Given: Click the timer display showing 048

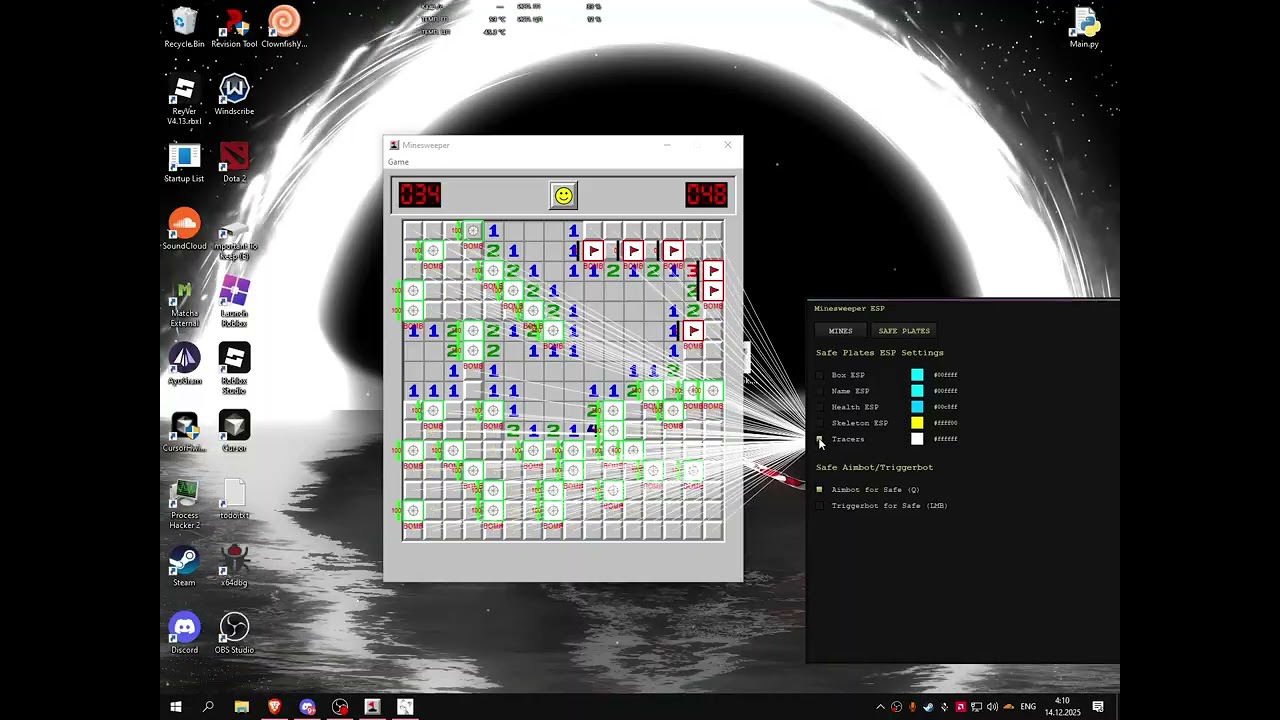Looking at the screenshot, I should [706, 194].
